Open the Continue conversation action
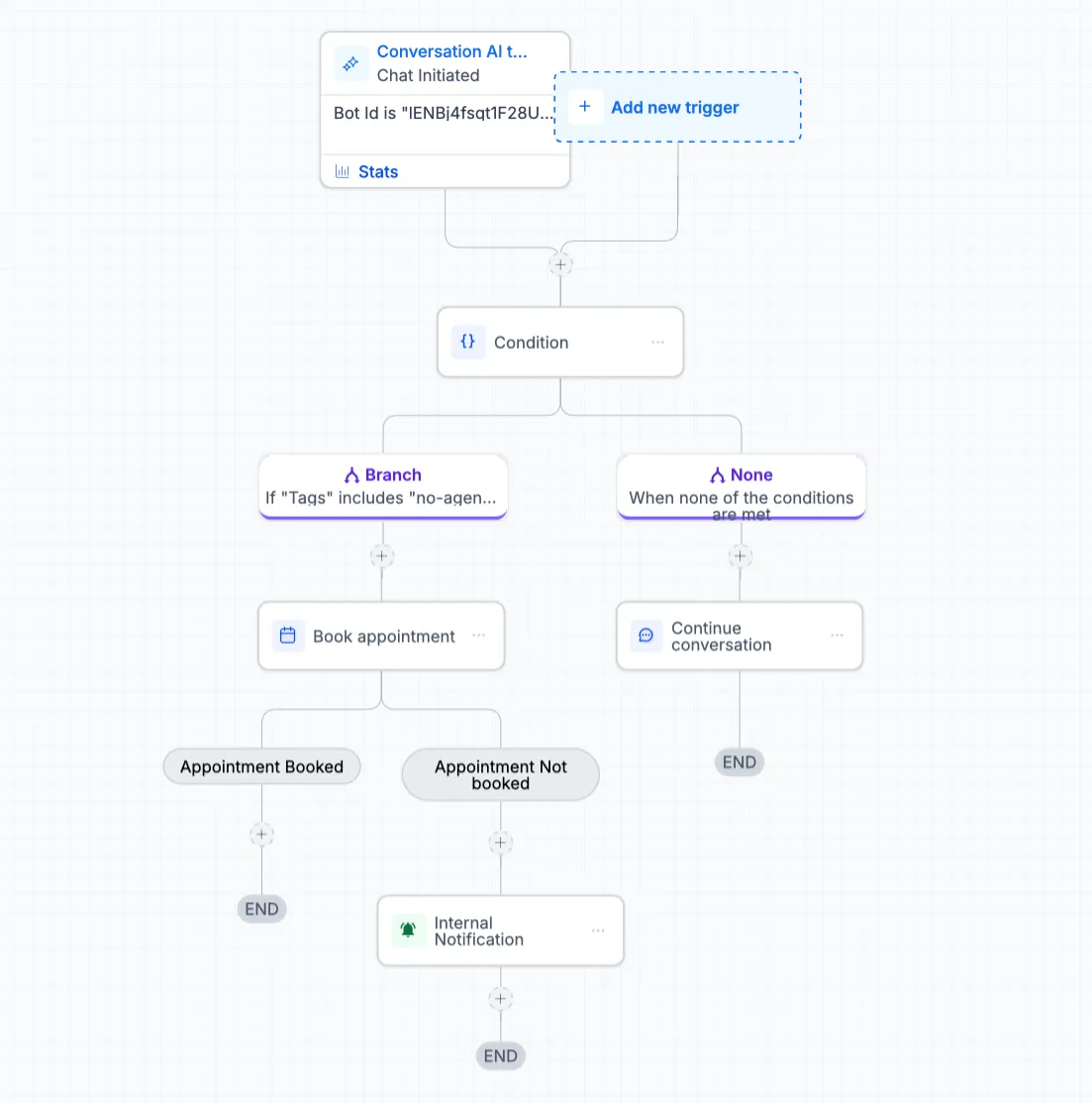Viewport: 1092px width, 1103px height. [740, 636]
